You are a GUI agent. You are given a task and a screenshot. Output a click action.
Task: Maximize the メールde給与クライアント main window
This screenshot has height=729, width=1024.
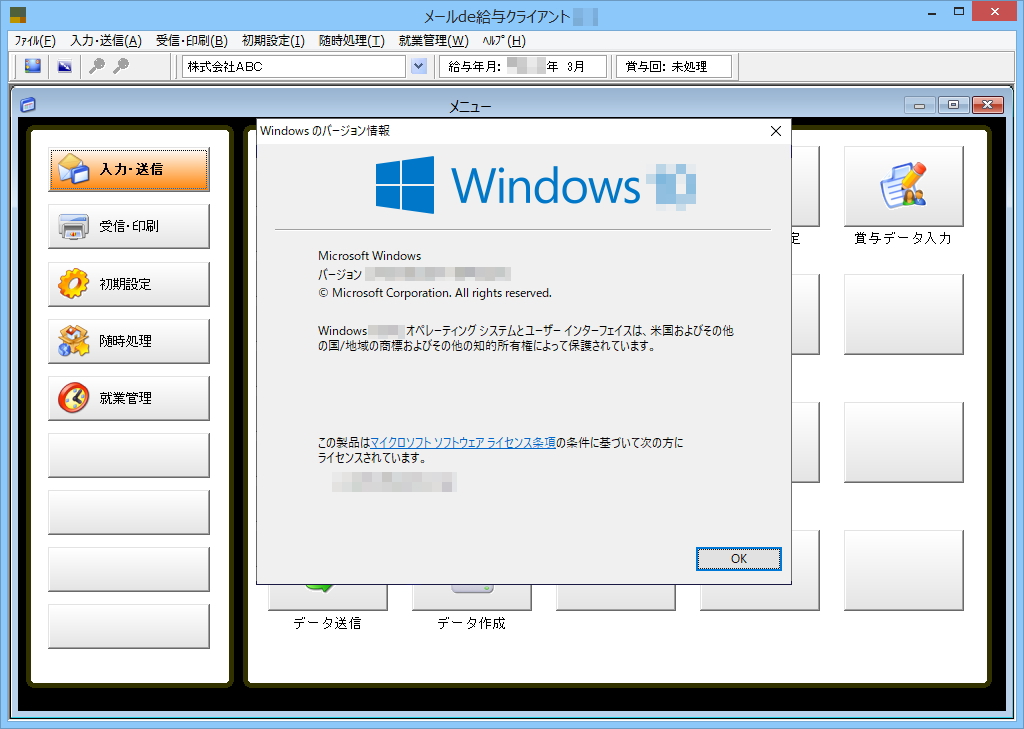[x=959, y=12]
